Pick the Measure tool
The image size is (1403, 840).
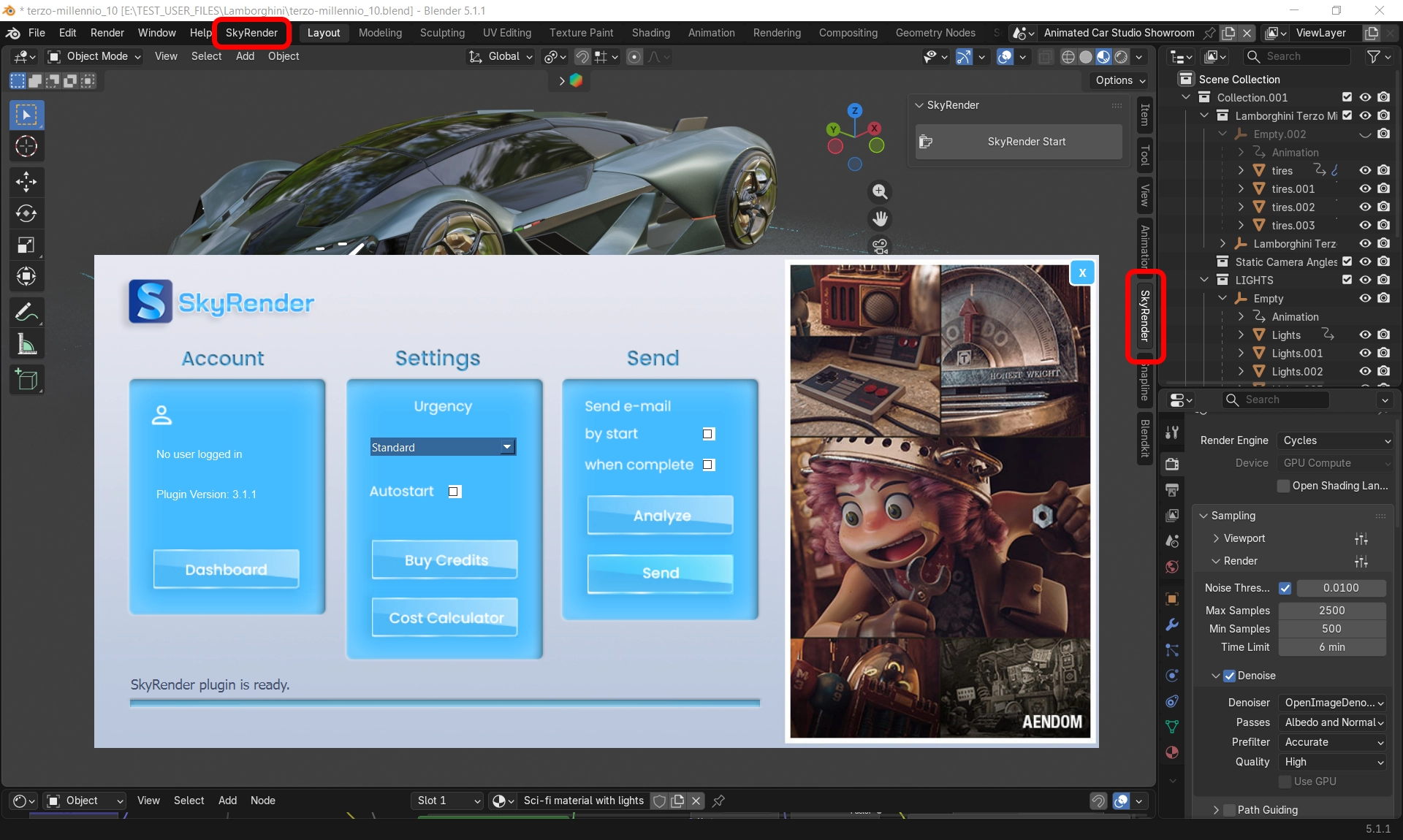coord(26,344)
